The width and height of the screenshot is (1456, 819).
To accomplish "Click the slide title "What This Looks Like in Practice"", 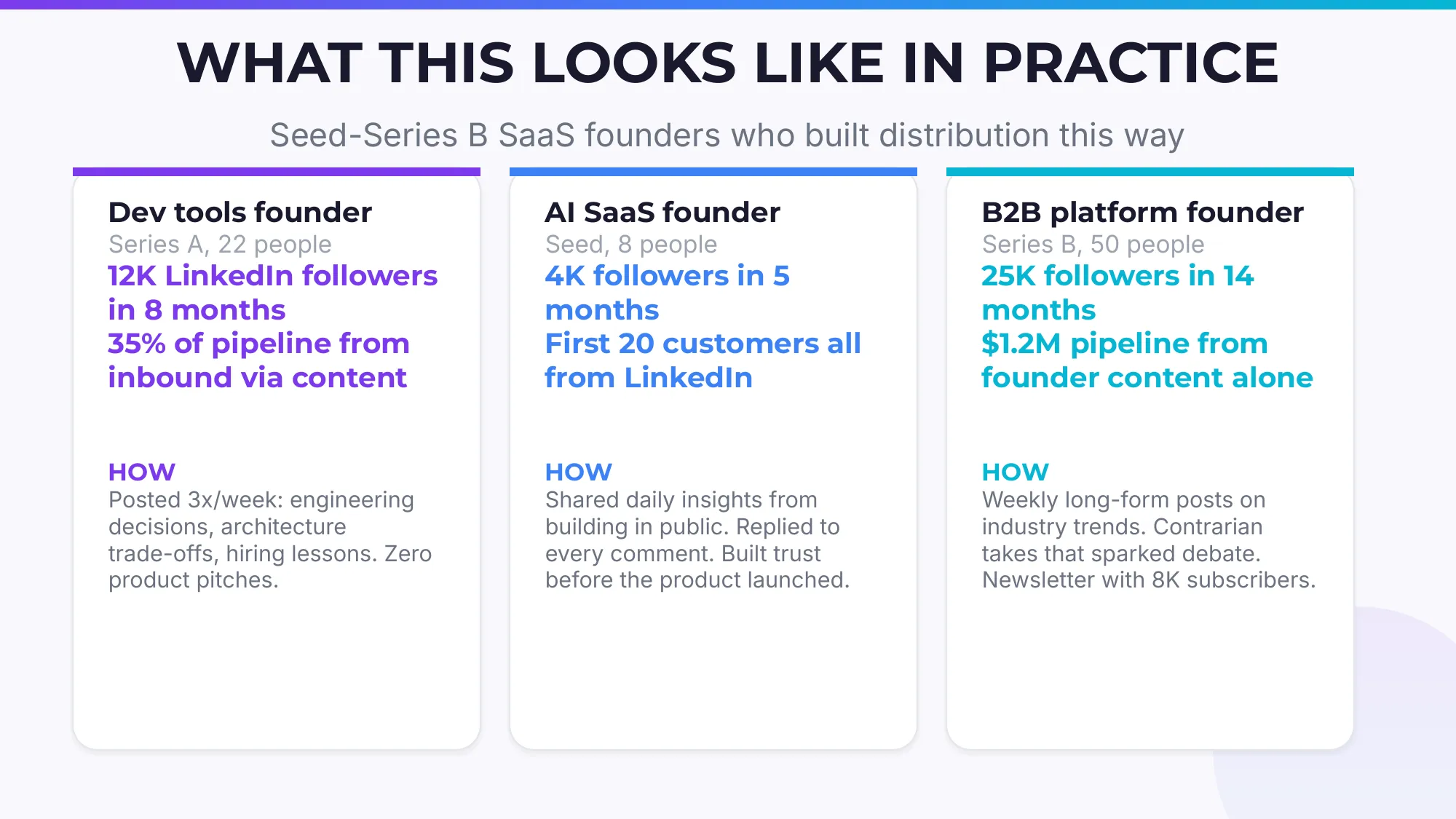I will coord(727,63).
